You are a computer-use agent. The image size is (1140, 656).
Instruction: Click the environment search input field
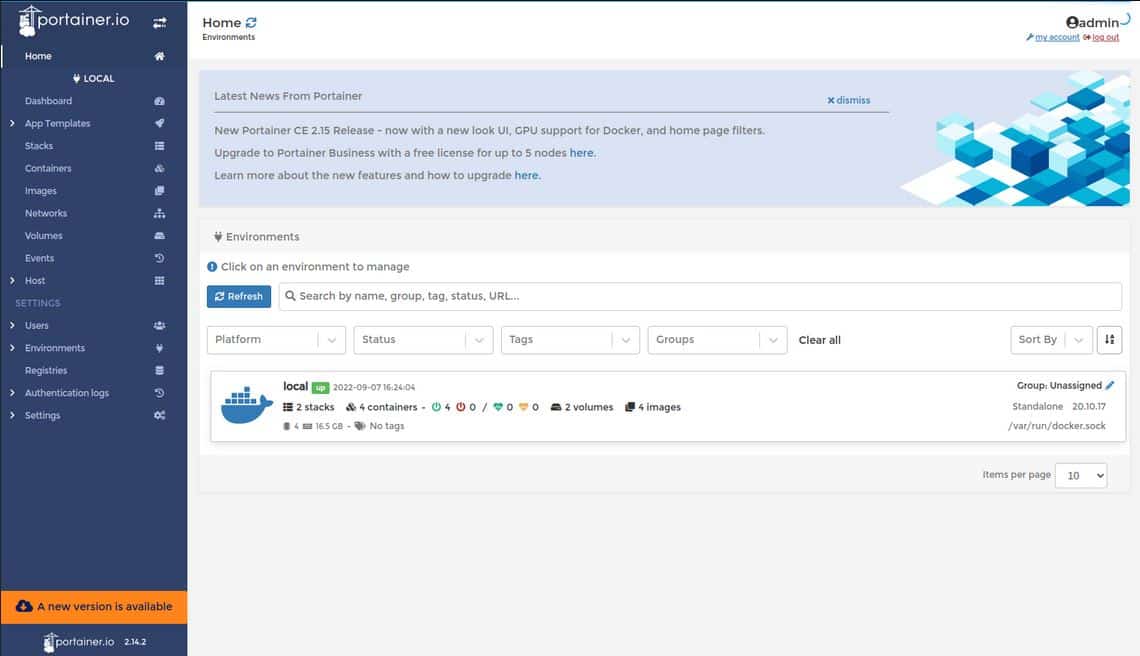[x=700, y=296]
